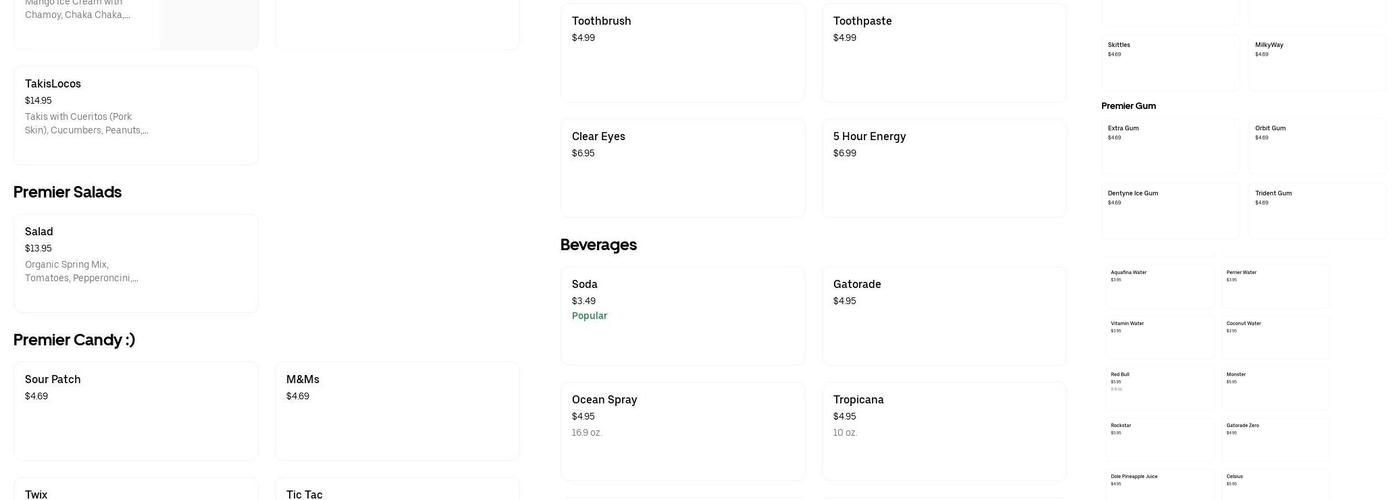Choose the Orbit Gum card

[1317, 146]
